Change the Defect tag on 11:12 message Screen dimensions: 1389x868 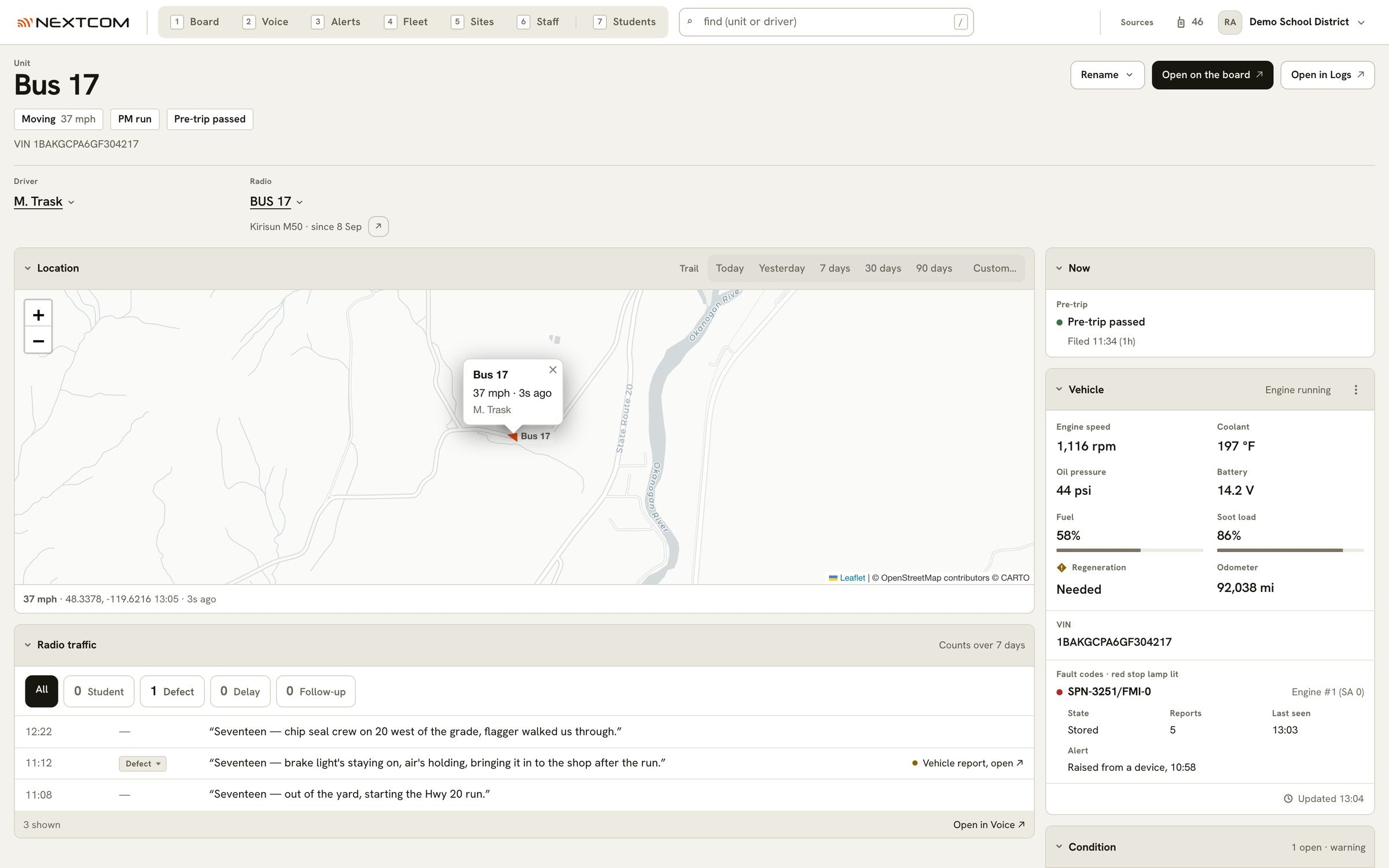pos(142,763)
